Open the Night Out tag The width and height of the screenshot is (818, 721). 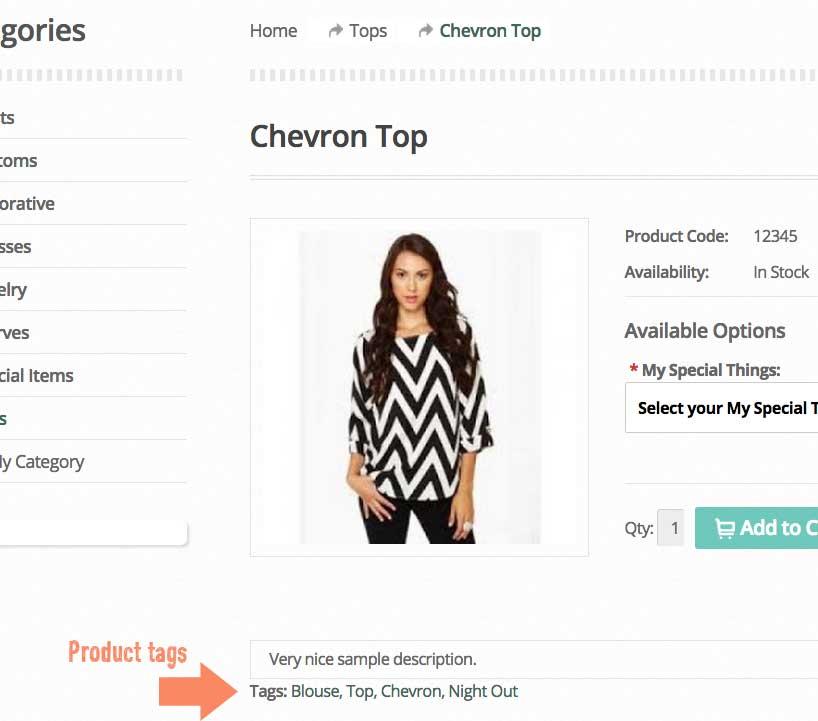pos(483,691)
